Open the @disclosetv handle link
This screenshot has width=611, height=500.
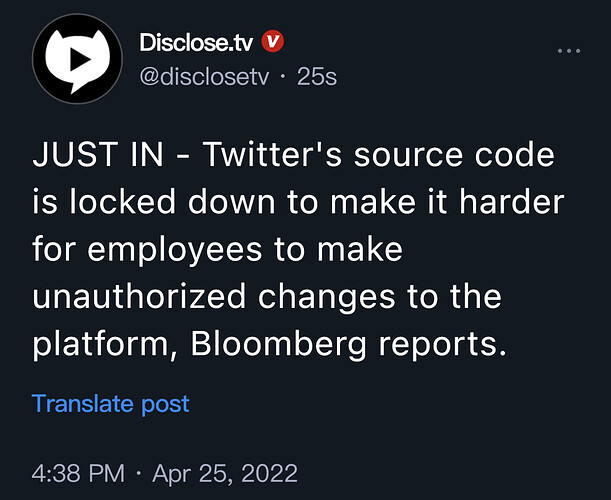click(204, 76)
